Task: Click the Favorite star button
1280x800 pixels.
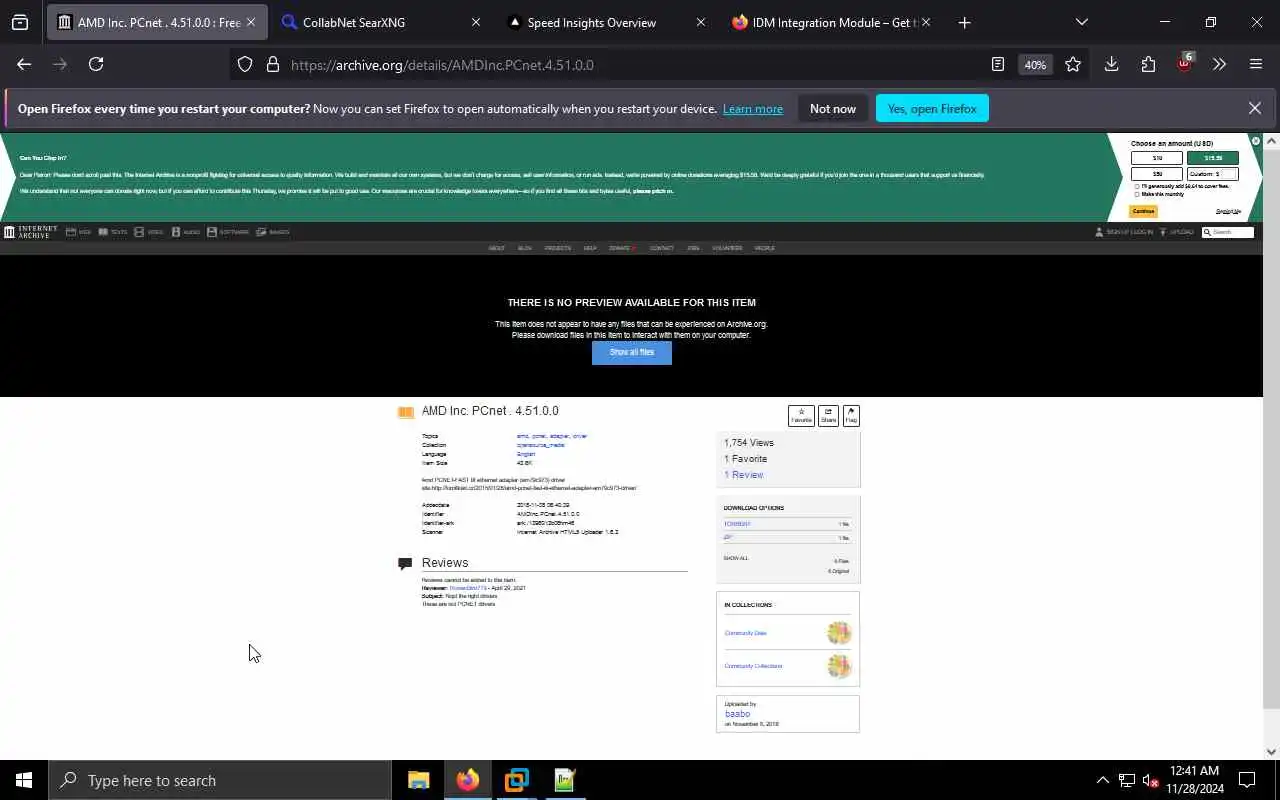Action: tap(801, 415)
